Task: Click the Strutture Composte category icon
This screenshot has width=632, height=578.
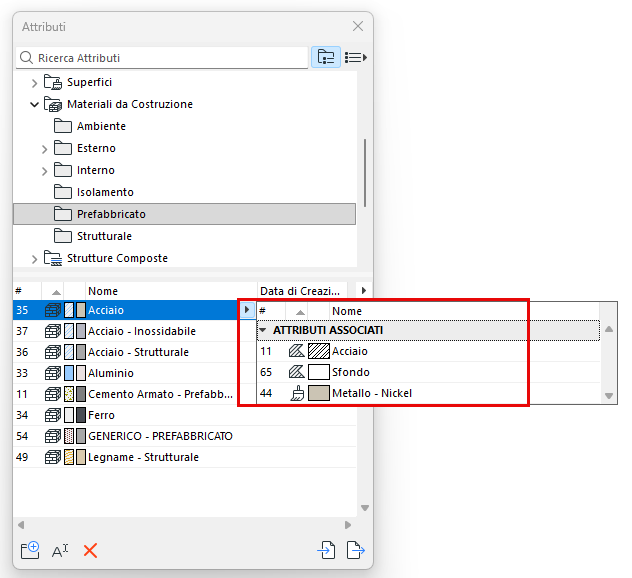Action: coord(53,258)
